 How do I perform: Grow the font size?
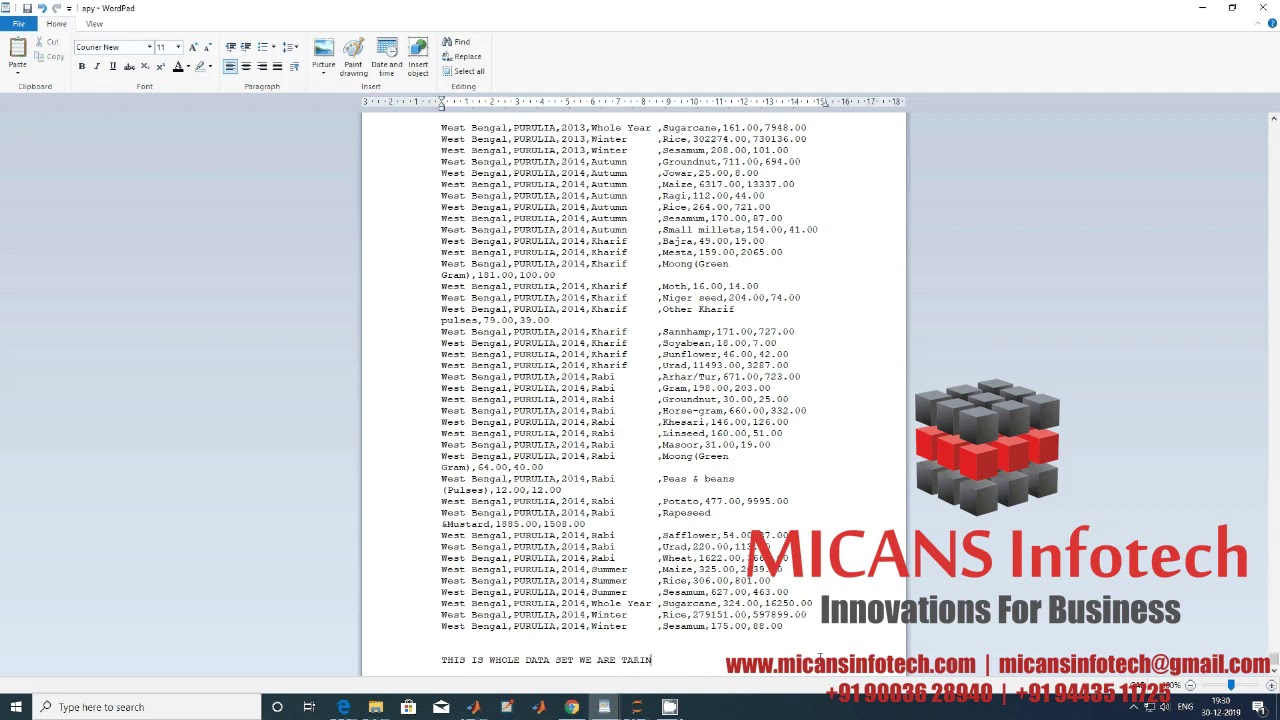coord(193,47)
